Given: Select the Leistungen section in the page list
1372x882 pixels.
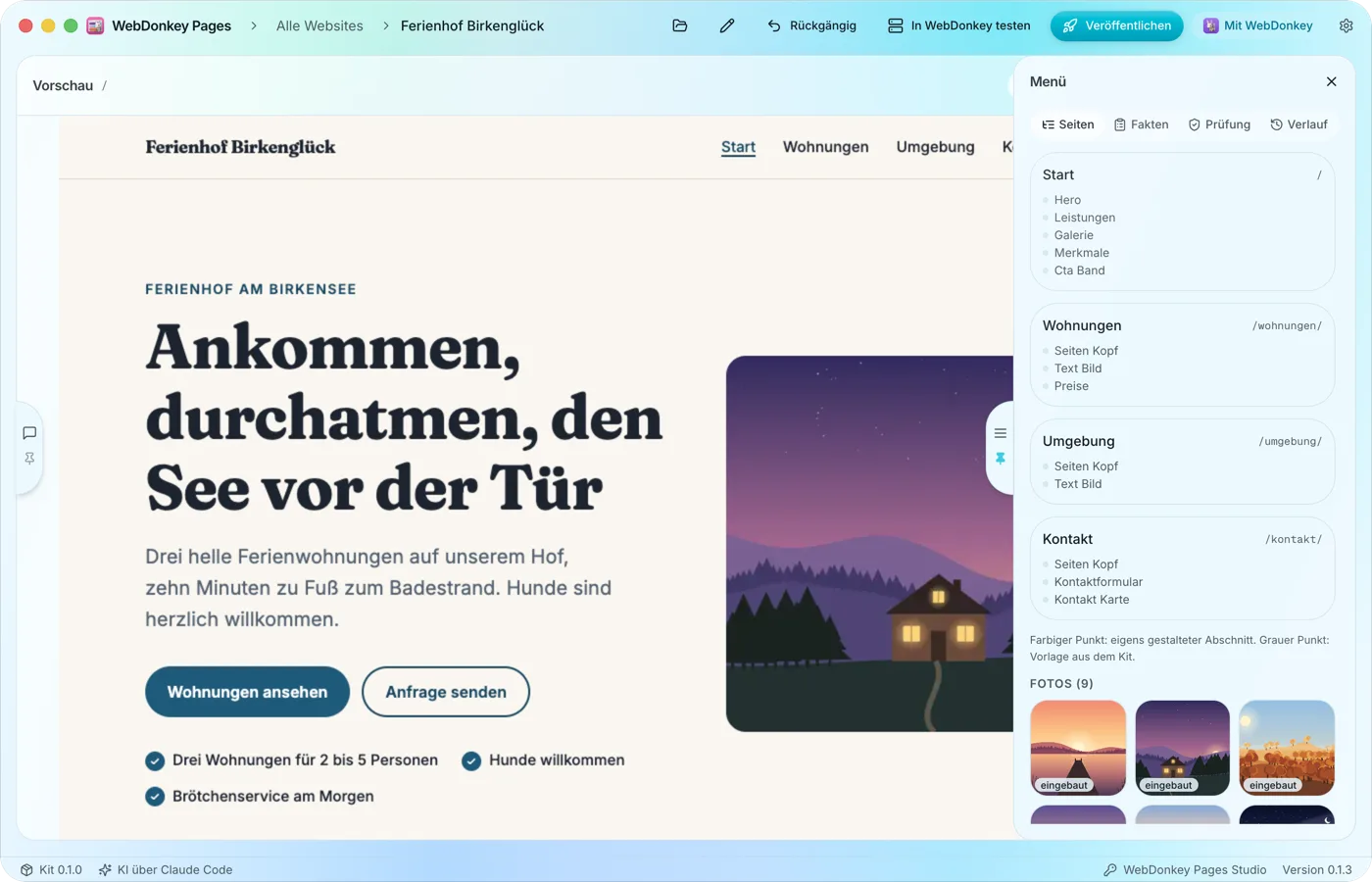Looking at the screenshot, I should (1084, 218).
